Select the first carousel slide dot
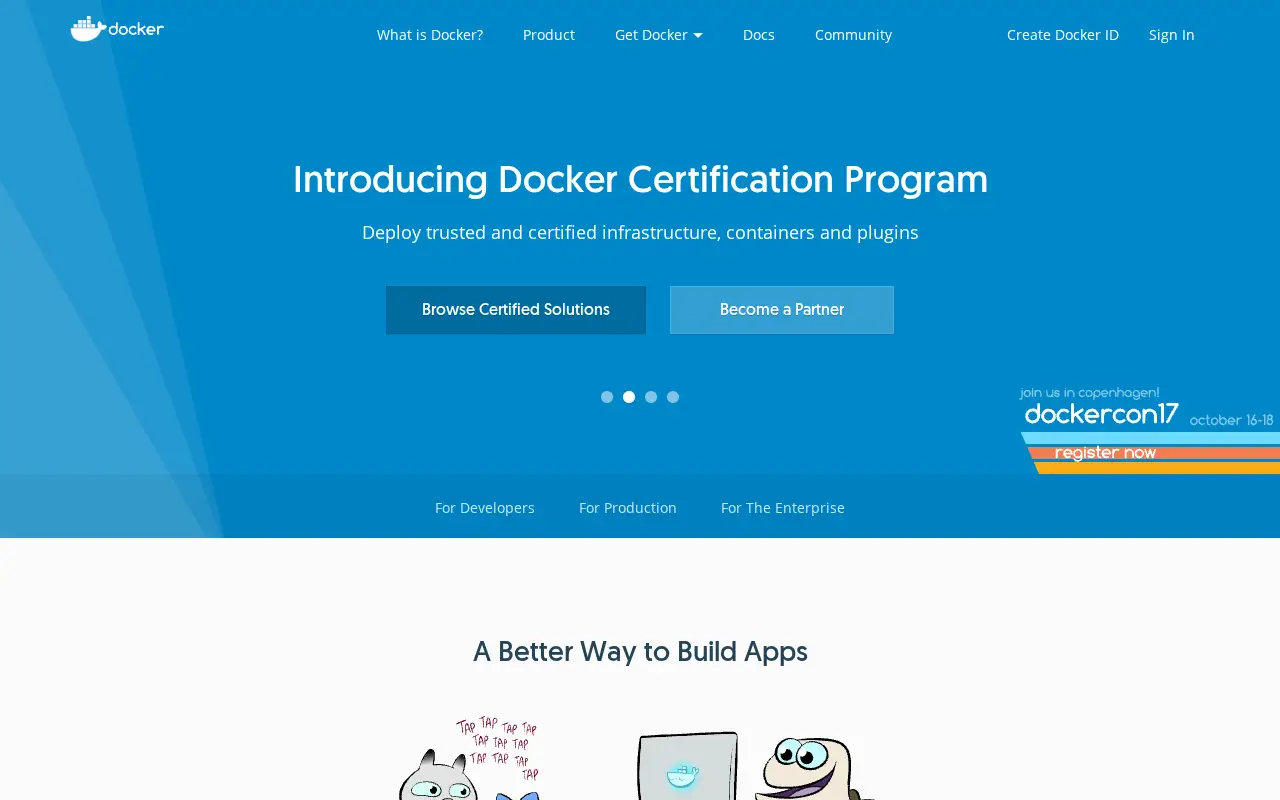Screen dimensions: 1280x800 (607, 397)
